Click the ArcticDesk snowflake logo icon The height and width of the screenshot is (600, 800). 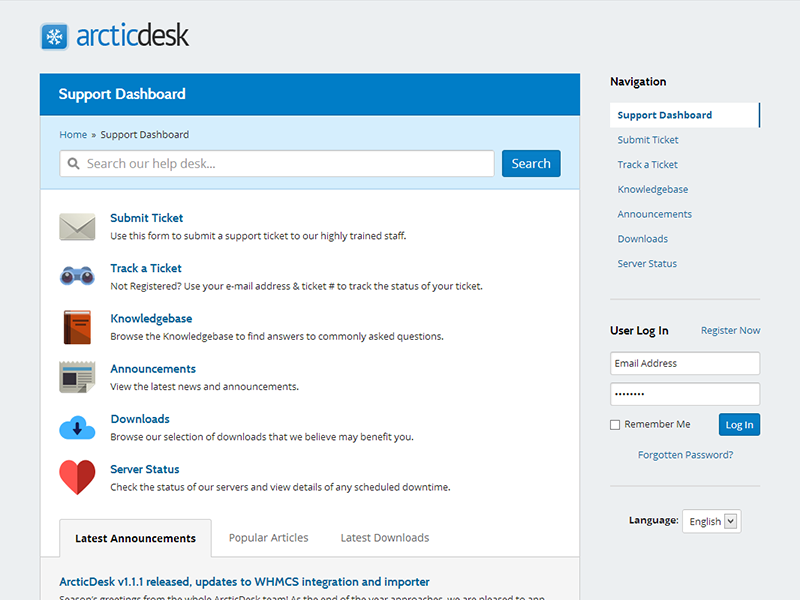pos(54,36)
